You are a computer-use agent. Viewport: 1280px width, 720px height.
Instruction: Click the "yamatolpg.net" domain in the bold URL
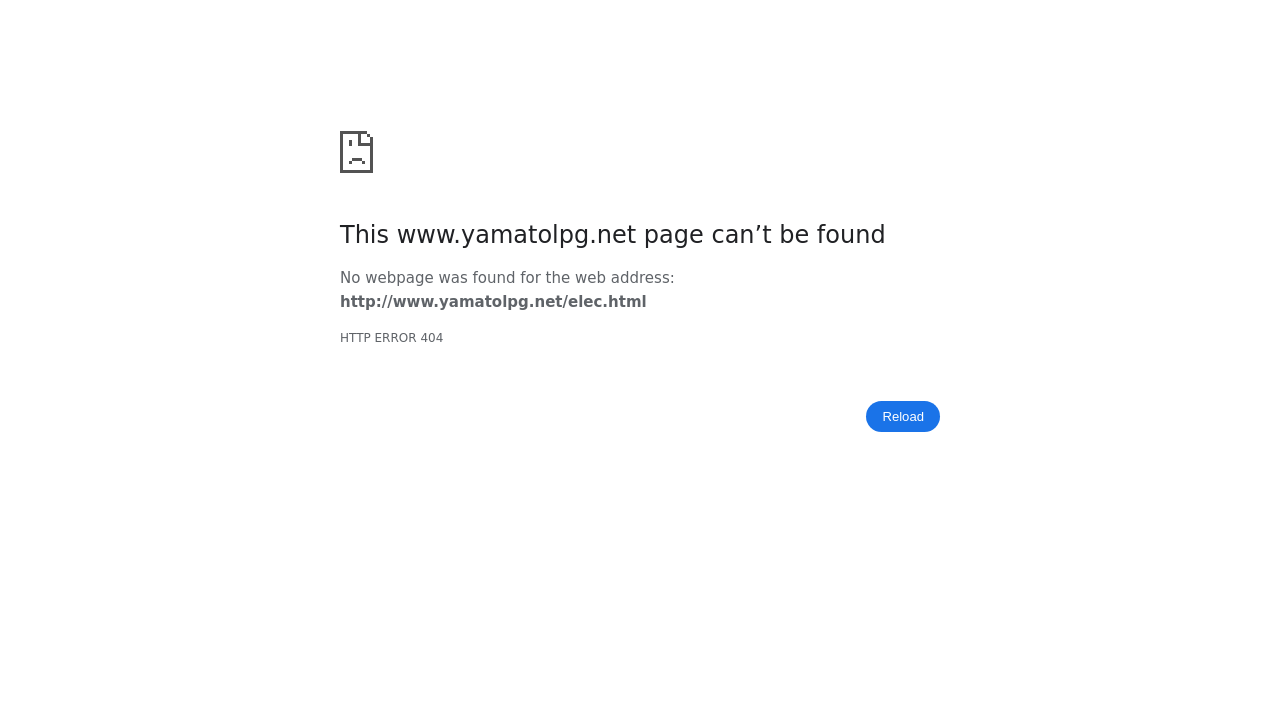point(498,302)
